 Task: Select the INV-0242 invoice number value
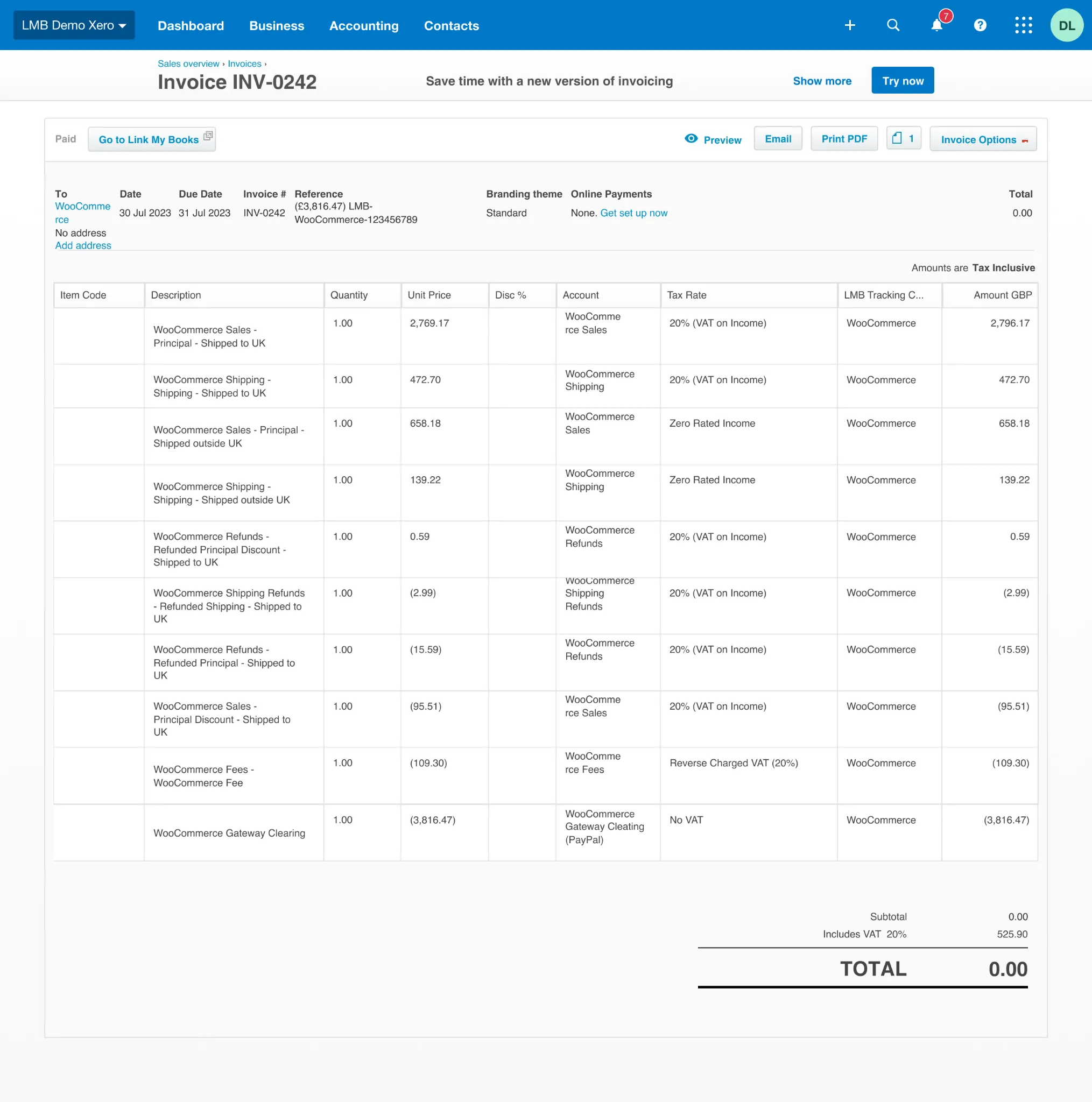pyautogui.click(x=264, y=213)
